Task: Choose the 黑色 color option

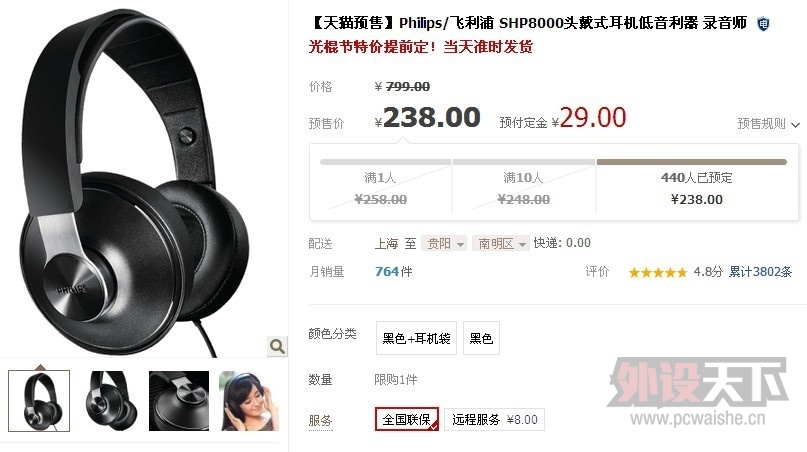Action: tap(481, 338)
